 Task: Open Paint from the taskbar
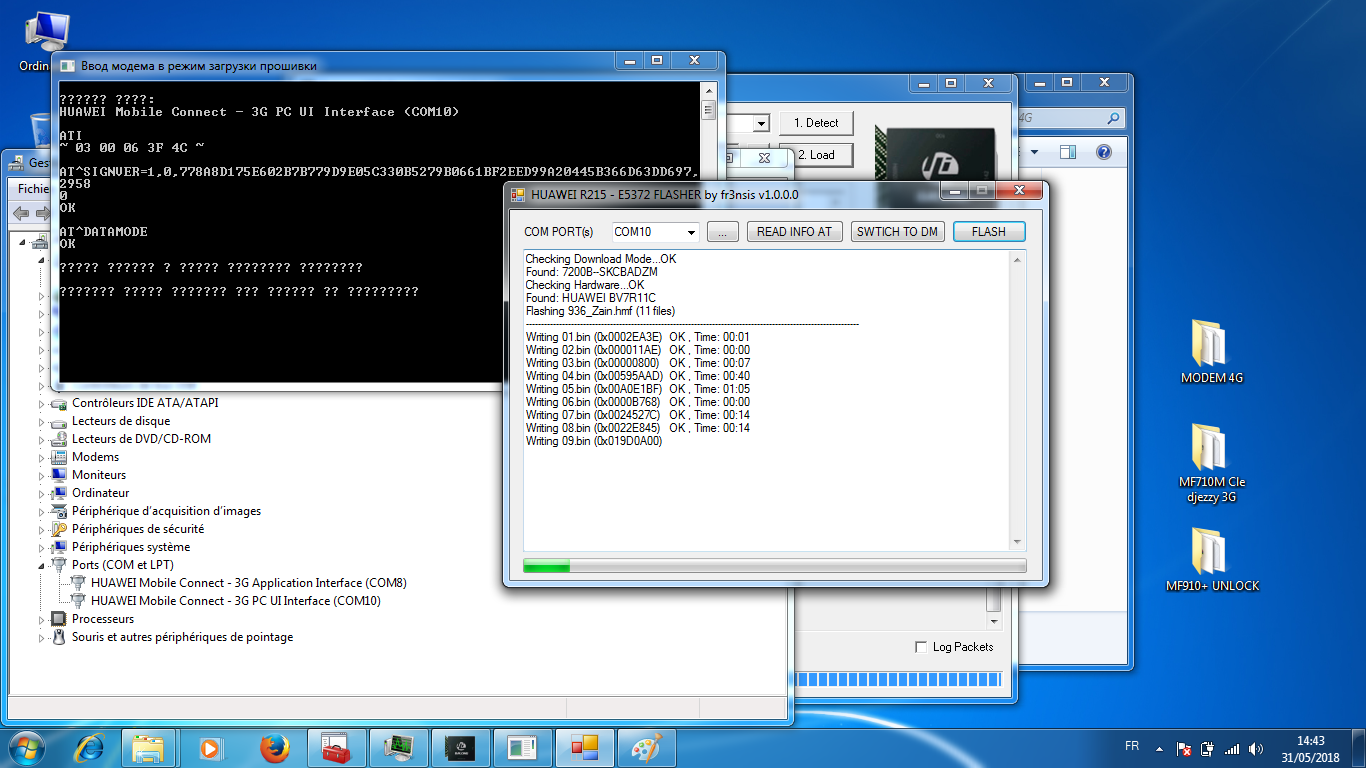tap(647, 748)
